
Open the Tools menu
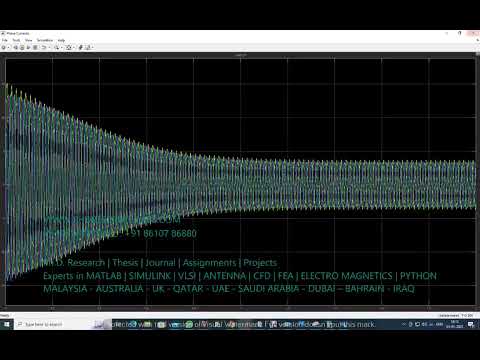(x=16, y=40)
